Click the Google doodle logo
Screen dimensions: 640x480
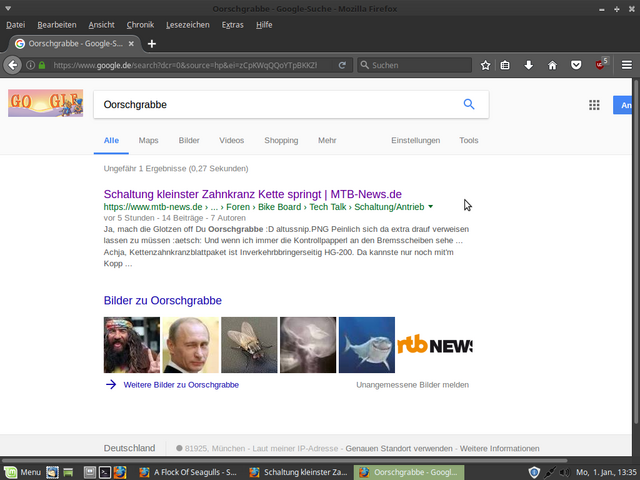coord(46,103)
